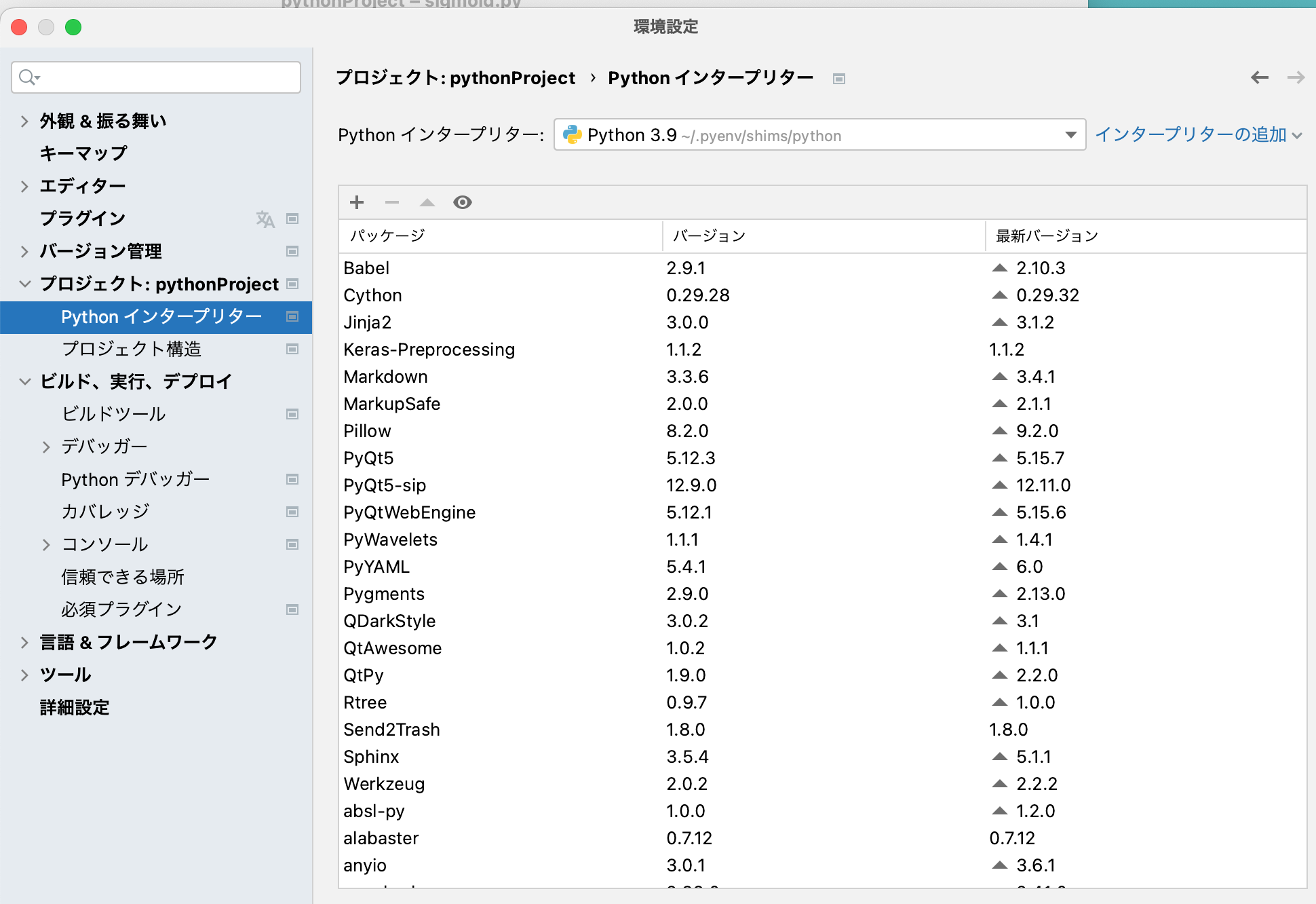Click project icon next to バージョン管理

292,251
